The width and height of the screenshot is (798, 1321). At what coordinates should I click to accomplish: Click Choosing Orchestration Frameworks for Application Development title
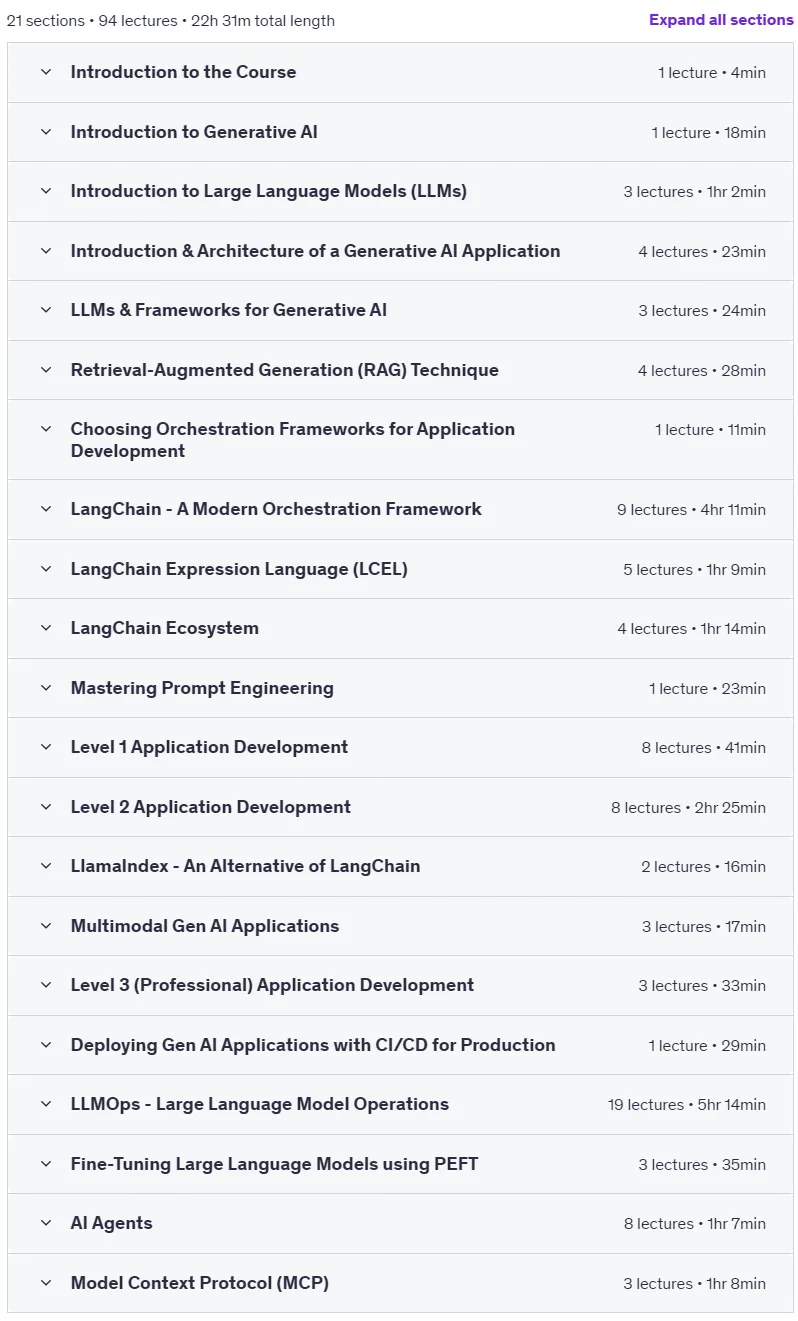[293, 440]
